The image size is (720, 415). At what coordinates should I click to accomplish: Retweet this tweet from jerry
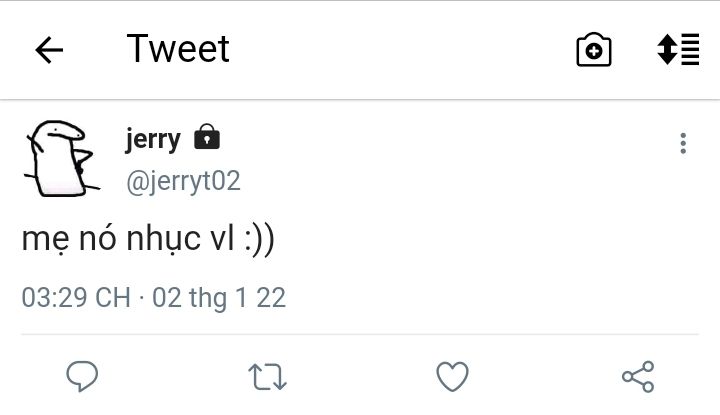pyautogui.click(x=267, y=377)
